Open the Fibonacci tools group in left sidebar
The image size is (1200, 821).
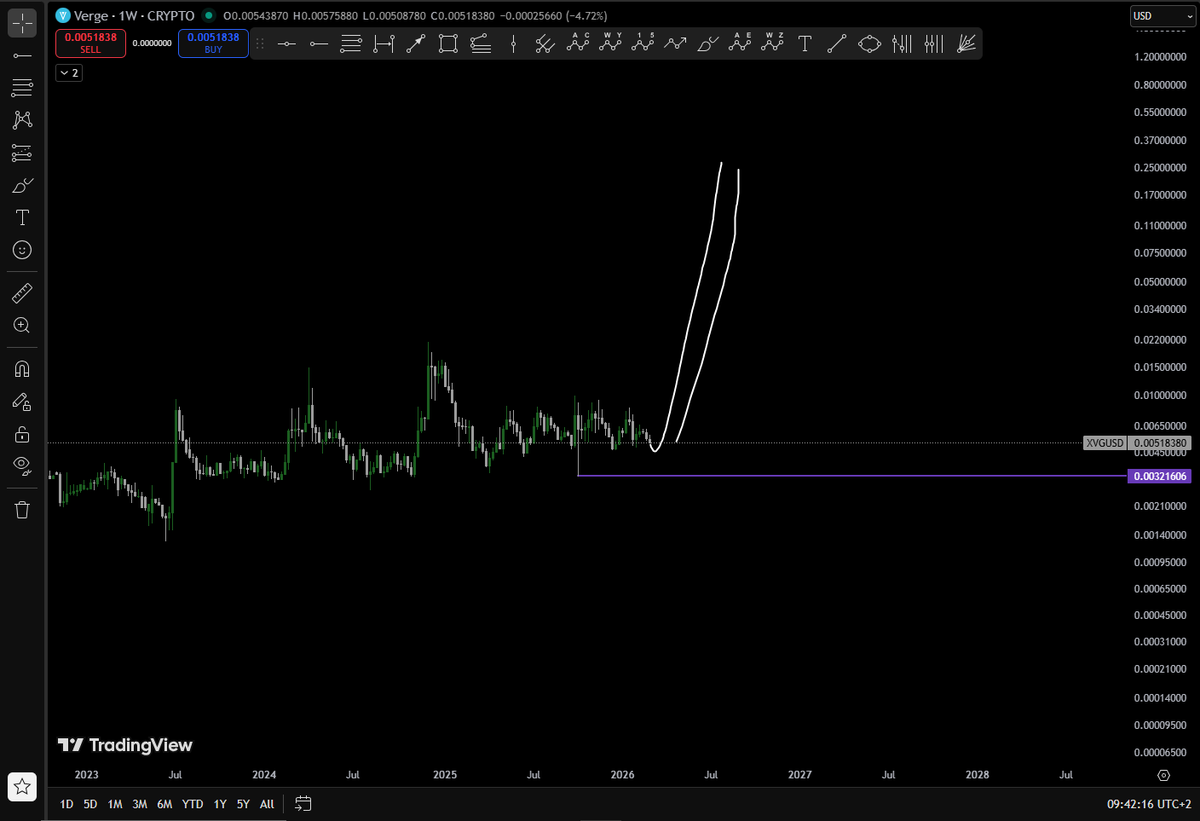pyautogui.click(x=22, y=88)
